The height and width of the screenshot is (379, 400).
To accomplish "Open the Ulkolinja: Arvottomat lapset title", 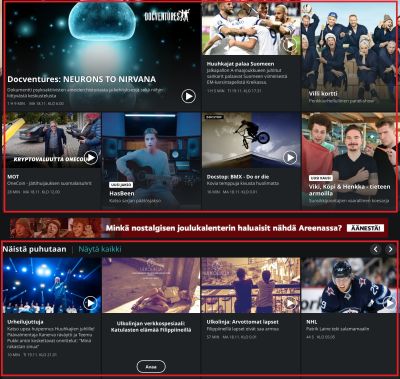I will click(x=242, y=322).
